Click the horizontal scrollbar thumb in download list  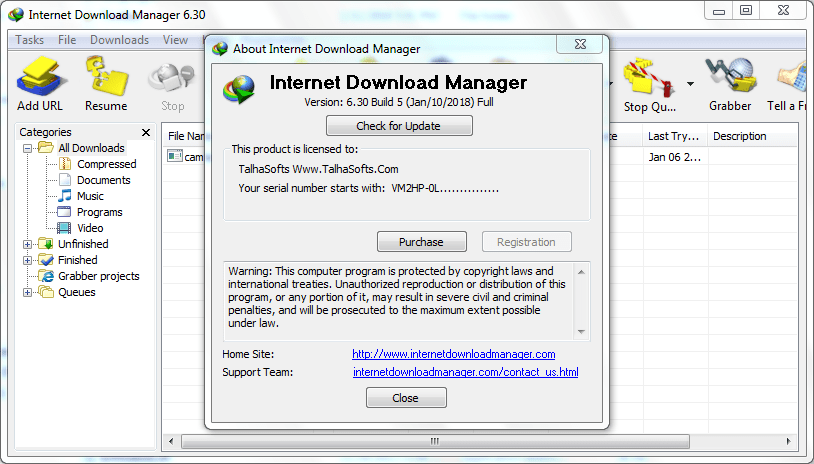click(435, 442)
